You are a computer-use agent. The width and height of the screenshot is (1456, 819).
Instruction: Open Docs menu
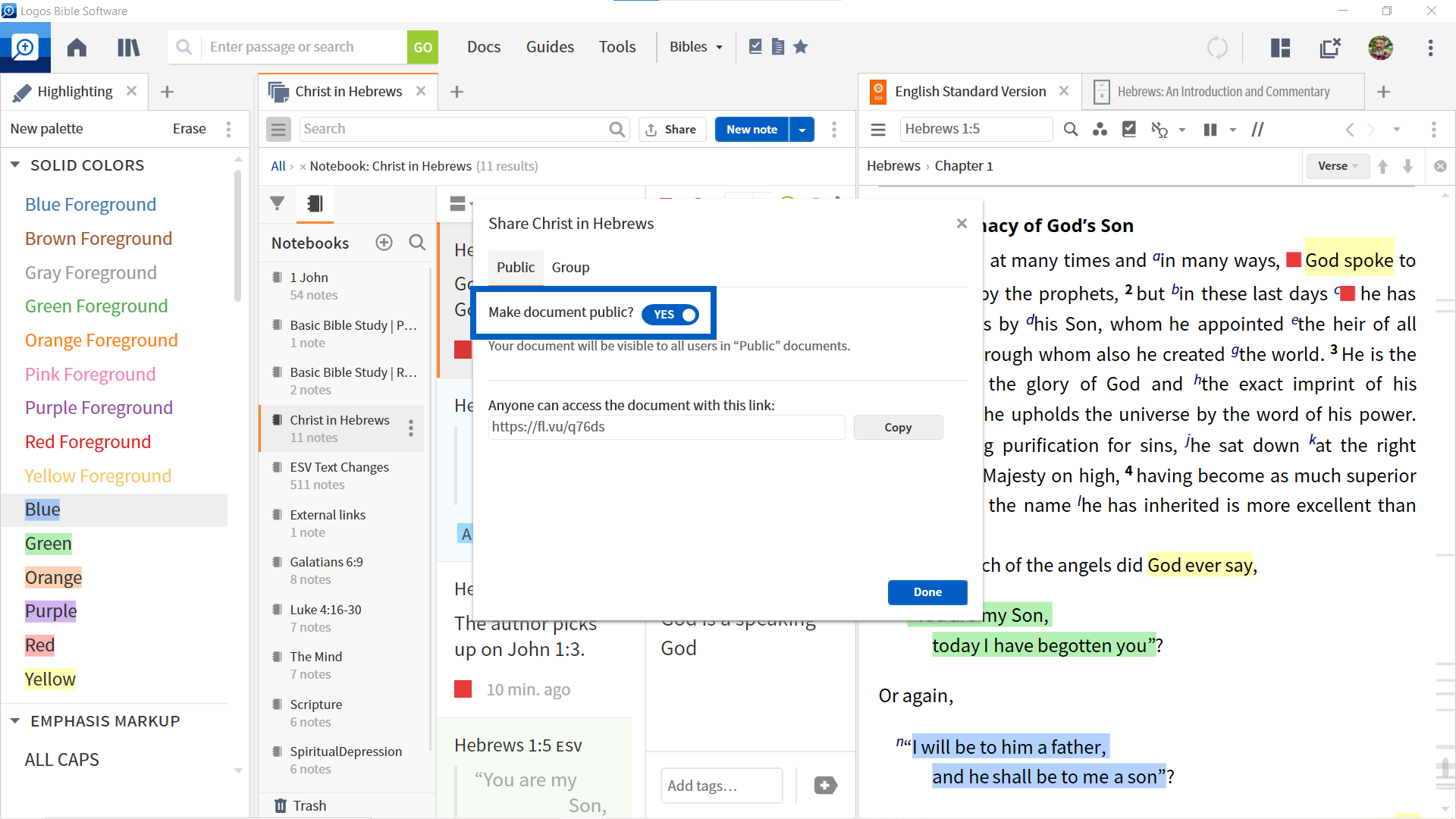[x=484, y=47]
